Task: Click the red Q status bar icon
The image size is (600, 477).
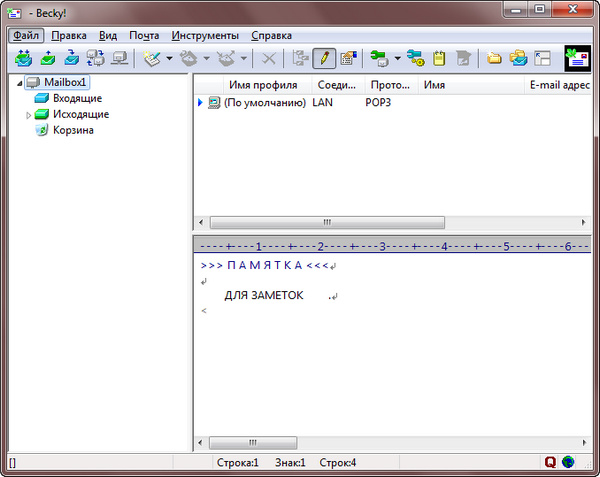Action: click(x=550, y=462)
